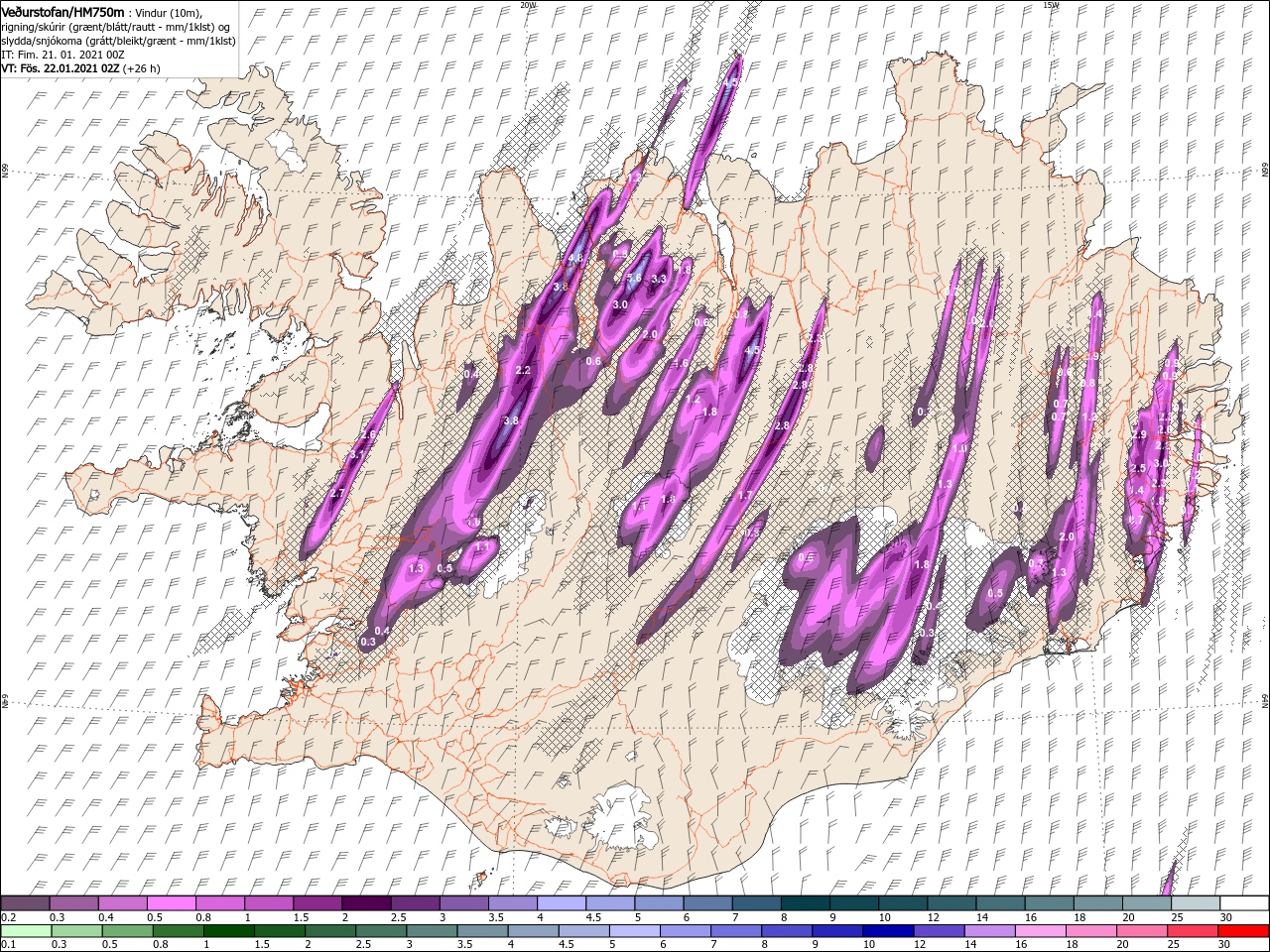Click the 3.1 value in the western snow band

click(358, 454)
